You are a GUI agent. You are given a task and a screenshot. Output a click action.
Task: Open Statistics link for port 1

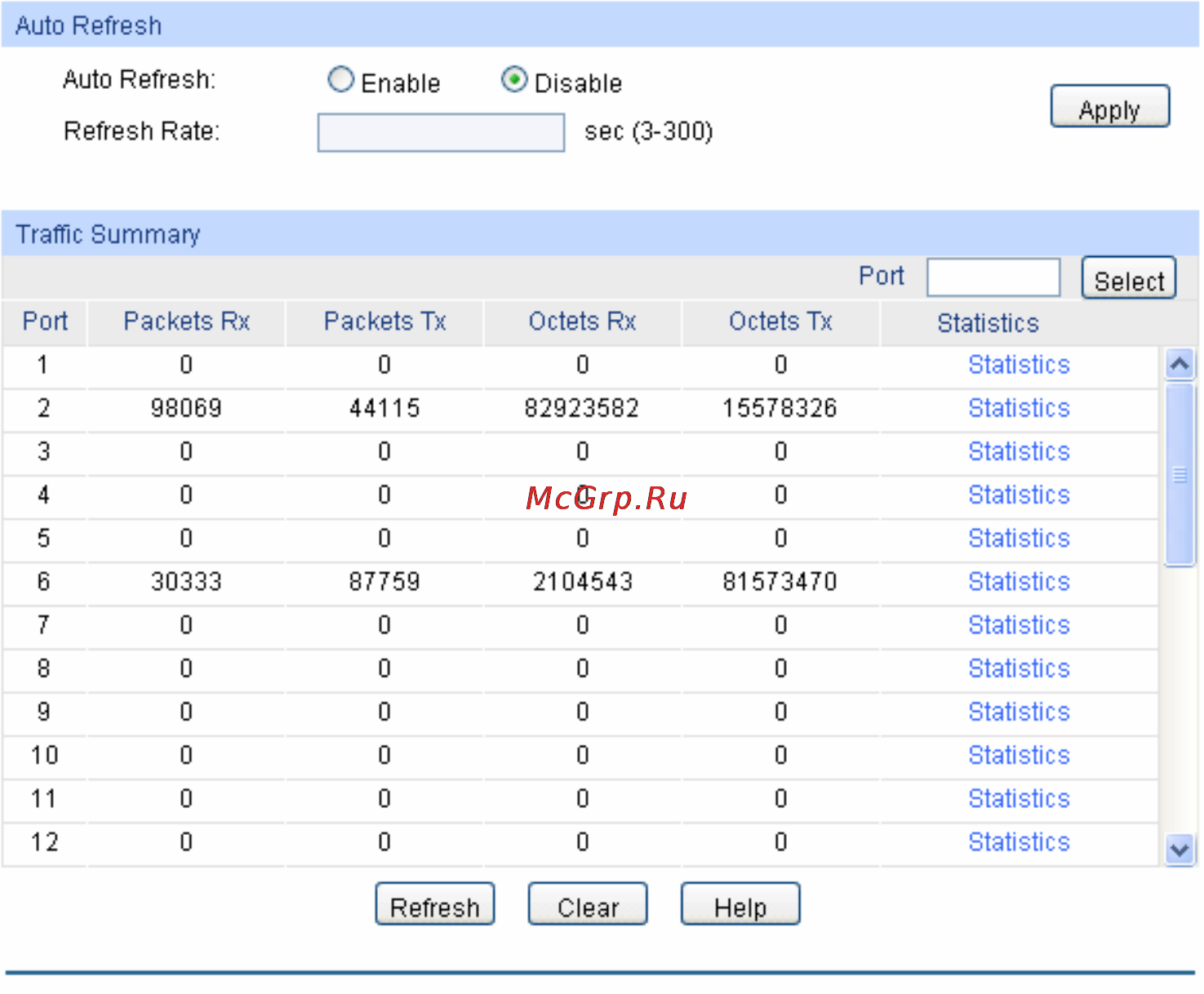1019,365
